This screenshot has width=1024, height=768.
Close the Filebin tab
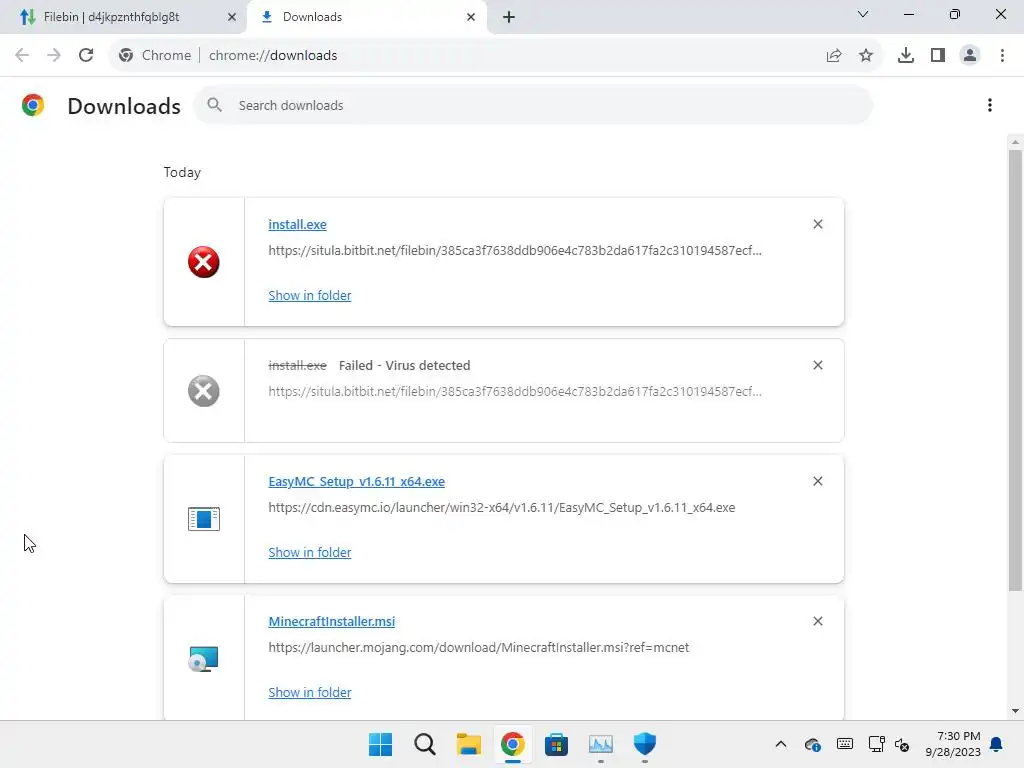(232, 17)
